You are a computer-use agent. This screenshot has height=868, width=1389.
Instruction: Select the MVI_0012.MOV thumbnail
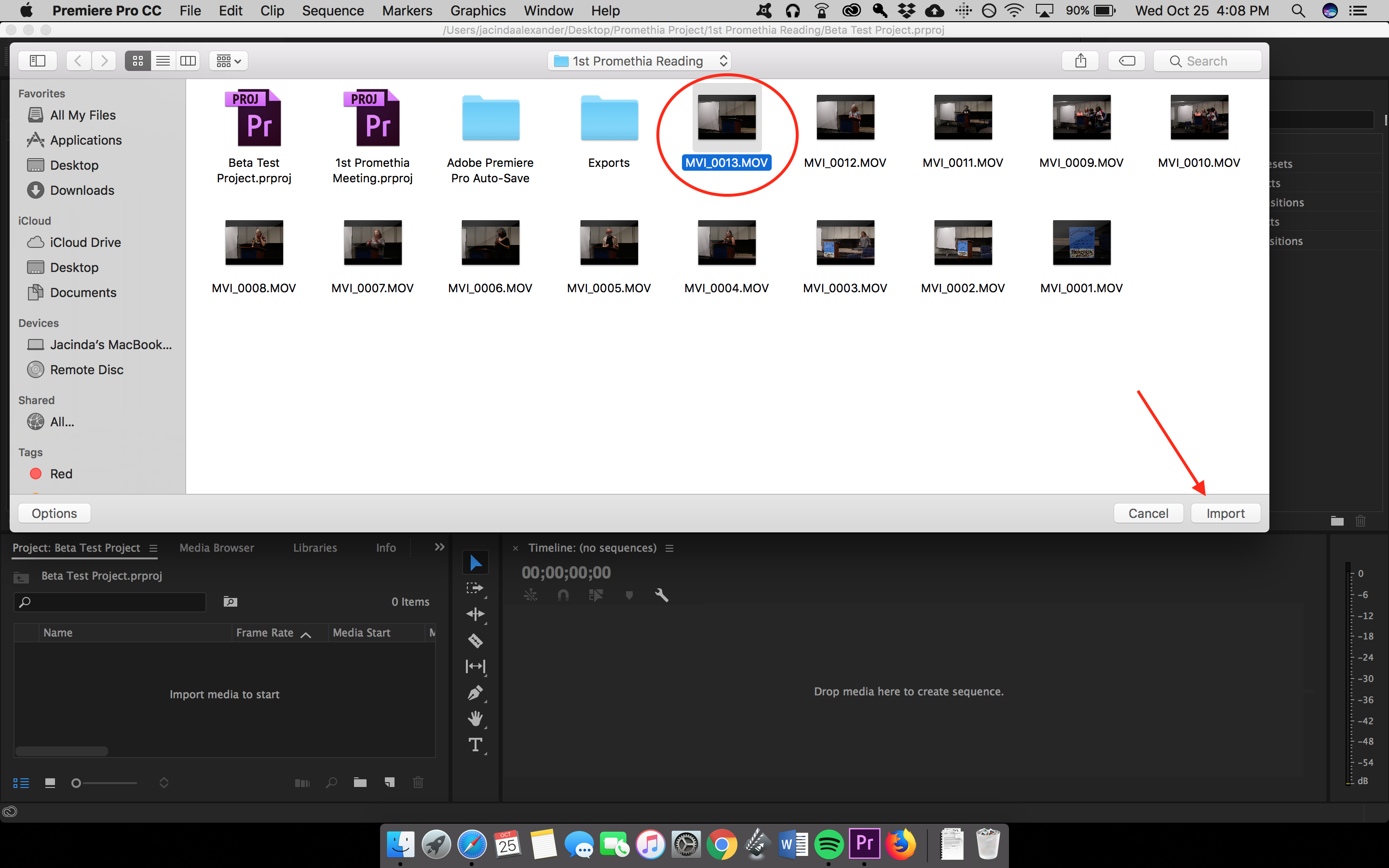tap(845, 118)
